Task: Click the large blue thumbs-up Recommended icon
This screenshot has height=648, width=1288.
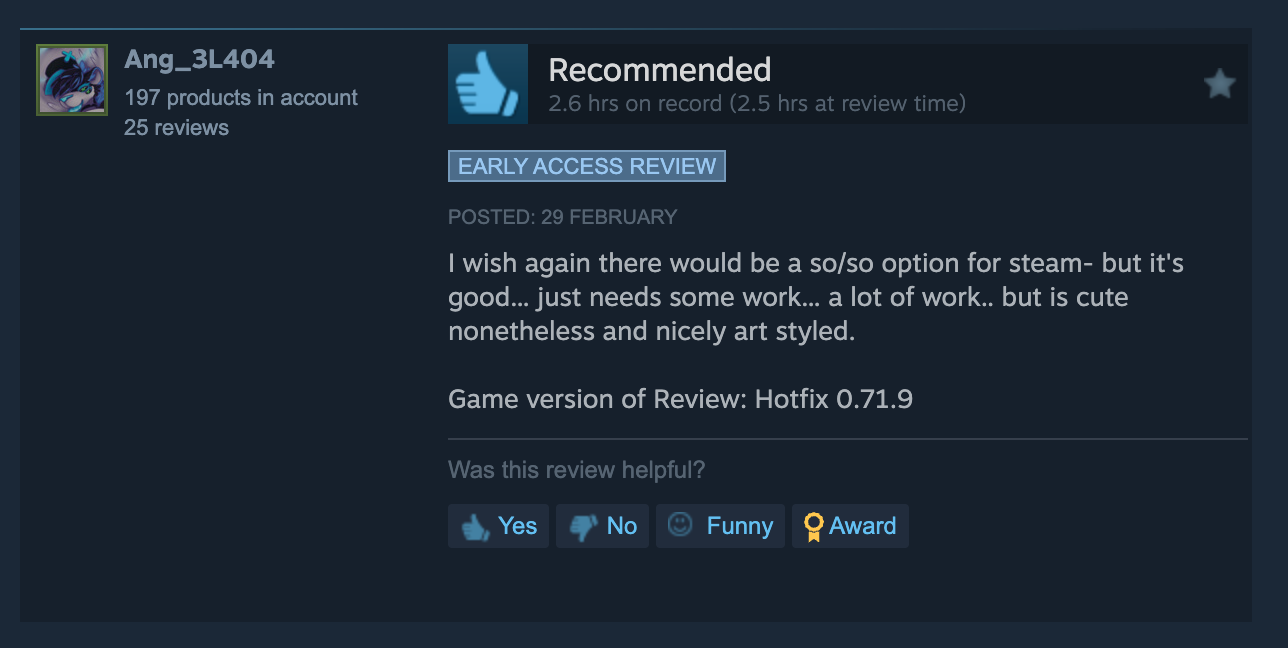Action: click(x=488, y=84)
